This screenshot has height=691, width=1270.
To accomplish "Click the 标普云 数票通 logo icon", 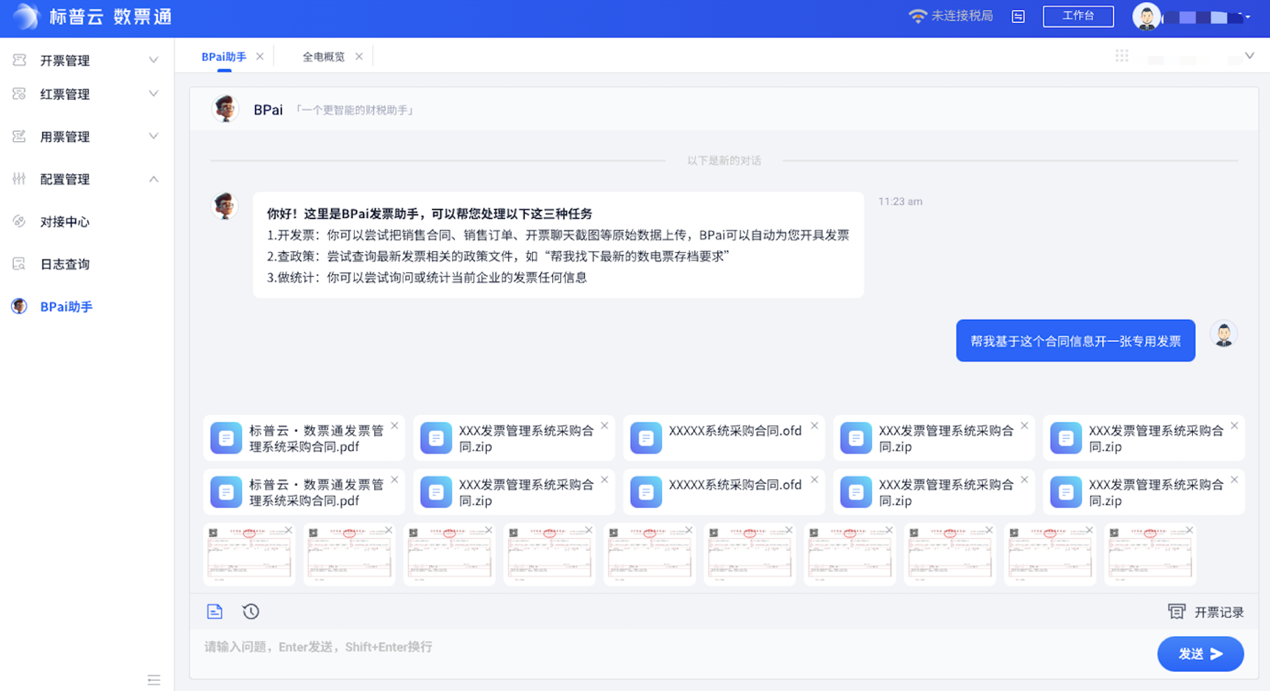I will [x=26, y=17].
